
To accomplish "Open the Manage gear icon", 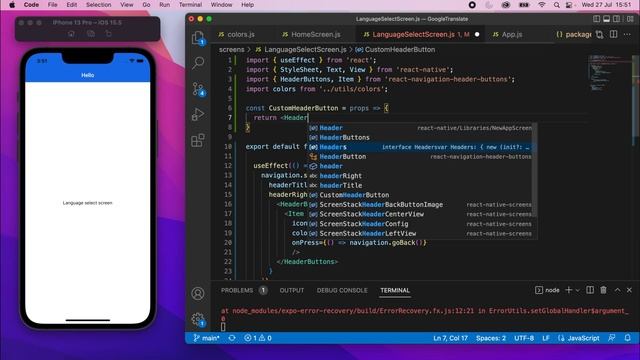I will tap(198, 320).
